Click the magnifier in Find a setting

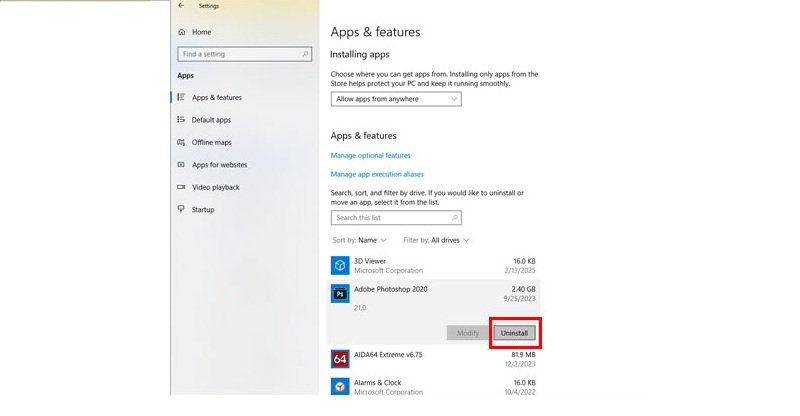305,54
